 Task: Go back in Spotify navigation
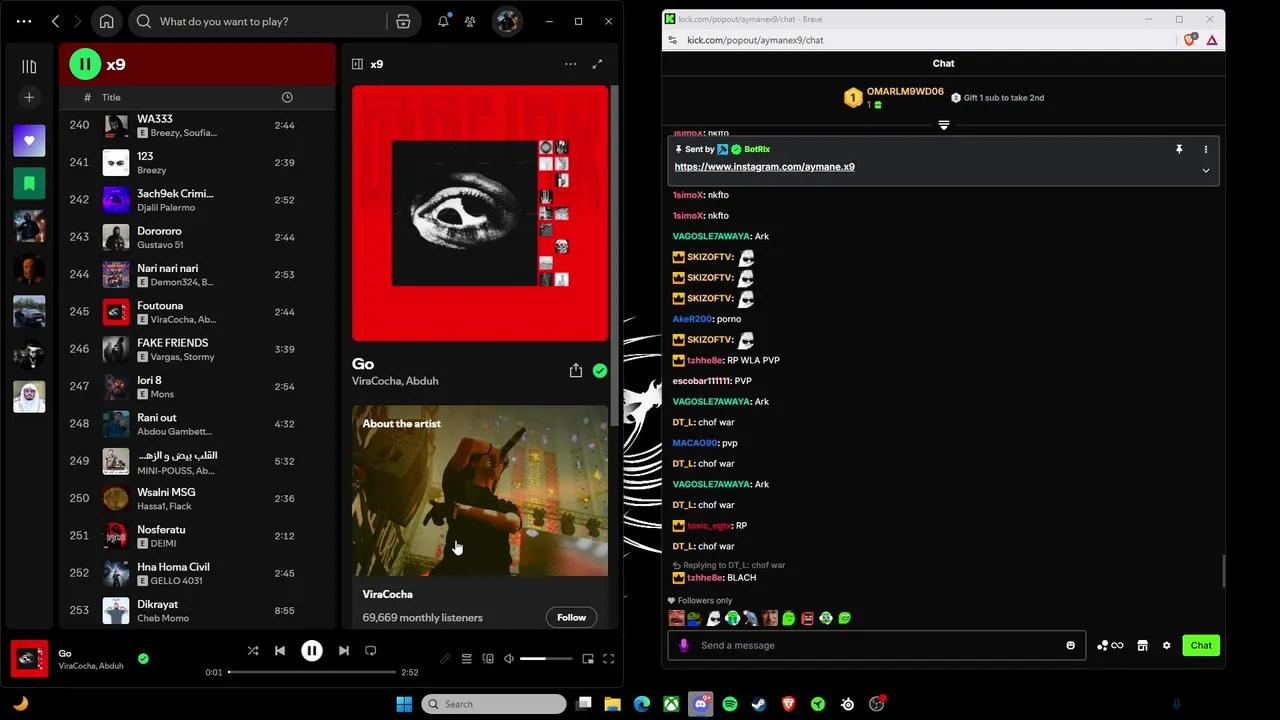(x=55, y=21)
